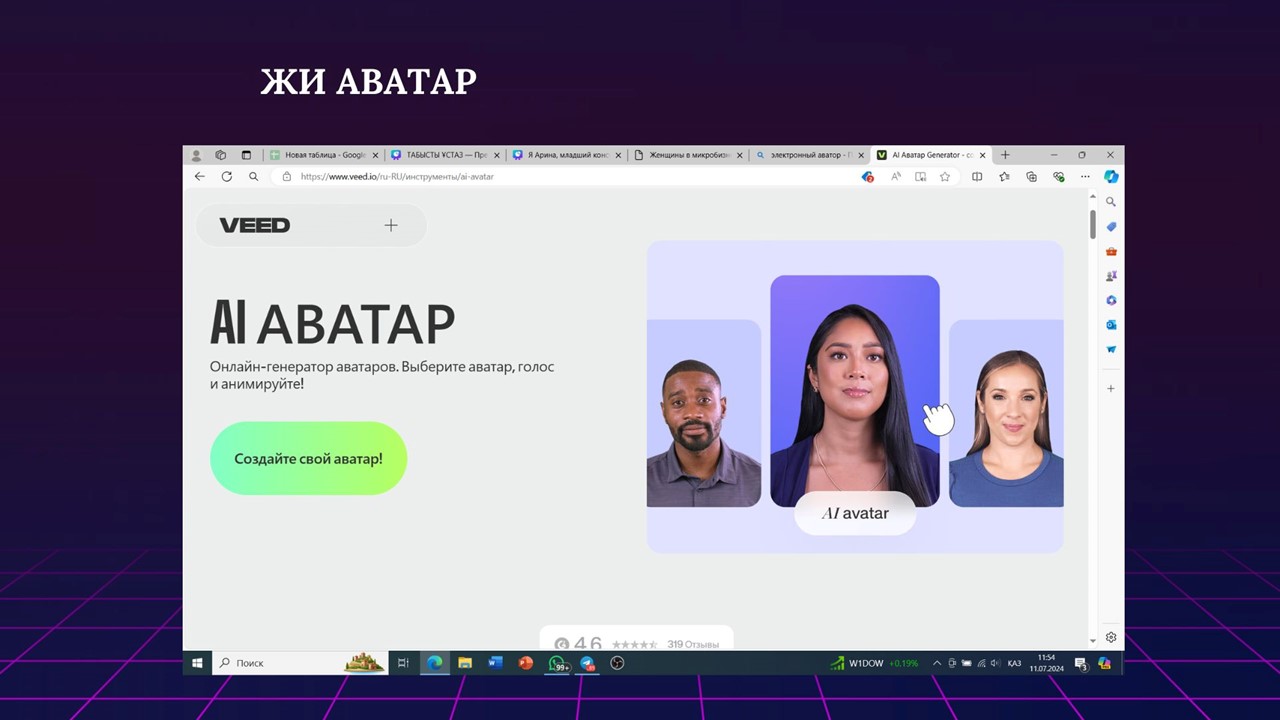The image size is (1280, 720).
Task: Open Task View on taskbar
Action: pos(403,663)
